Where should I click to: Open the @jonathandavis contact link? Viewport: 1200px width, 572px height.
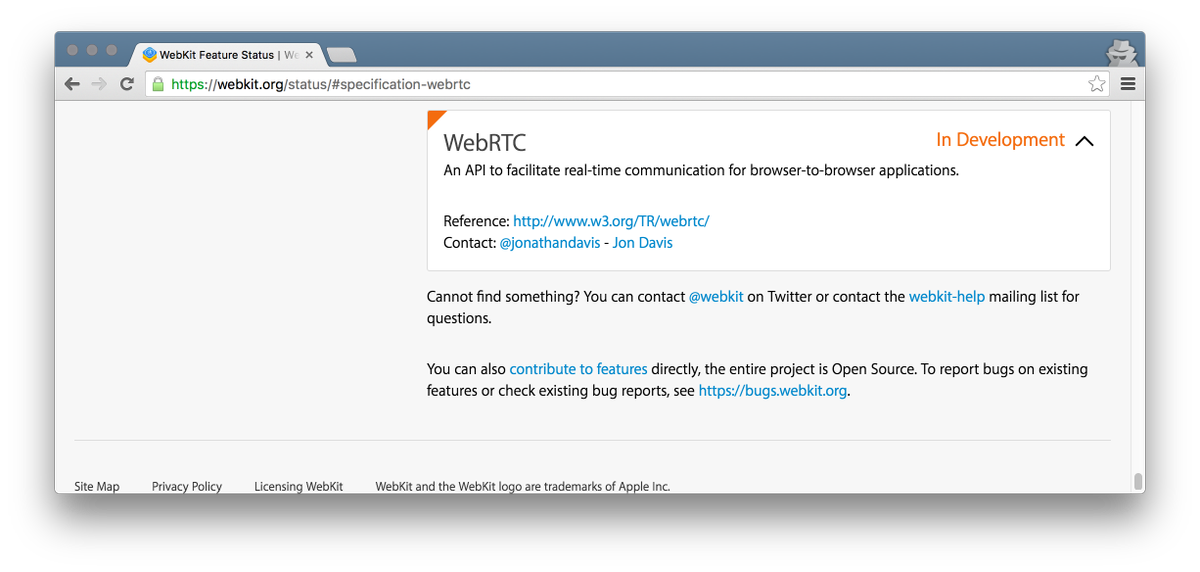(x=549, y=243)
